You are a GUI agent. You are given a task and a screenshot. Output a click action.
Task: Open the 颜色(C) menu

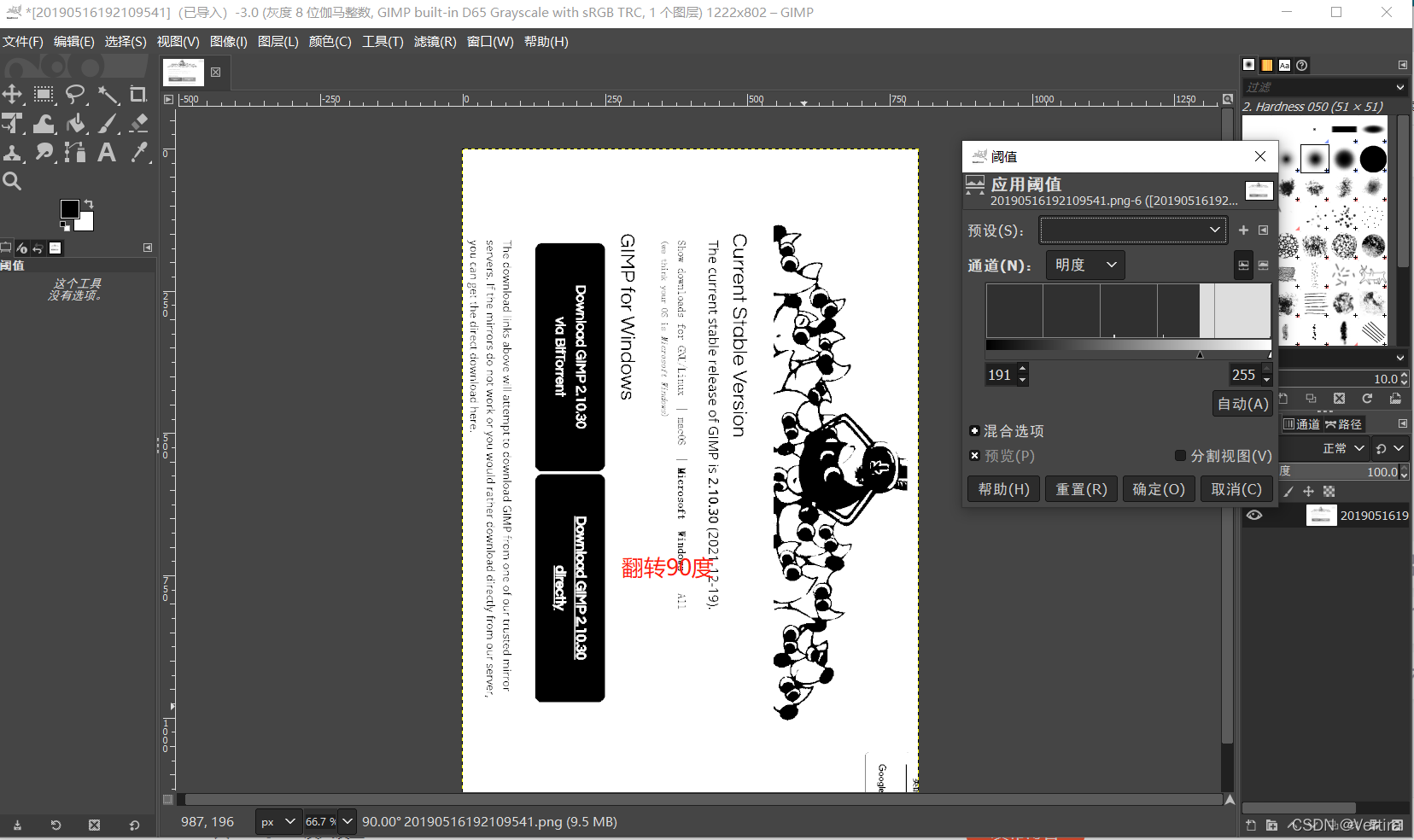click(330, 42)
